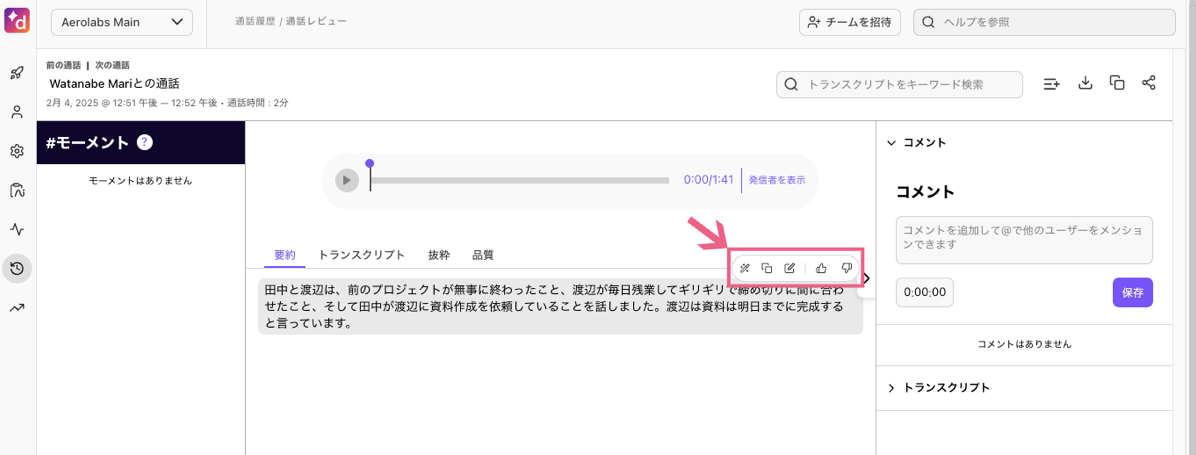This screenshot has height=455, width=1196.
Task: Click the summary paragraph text
Action: point(560,306)
